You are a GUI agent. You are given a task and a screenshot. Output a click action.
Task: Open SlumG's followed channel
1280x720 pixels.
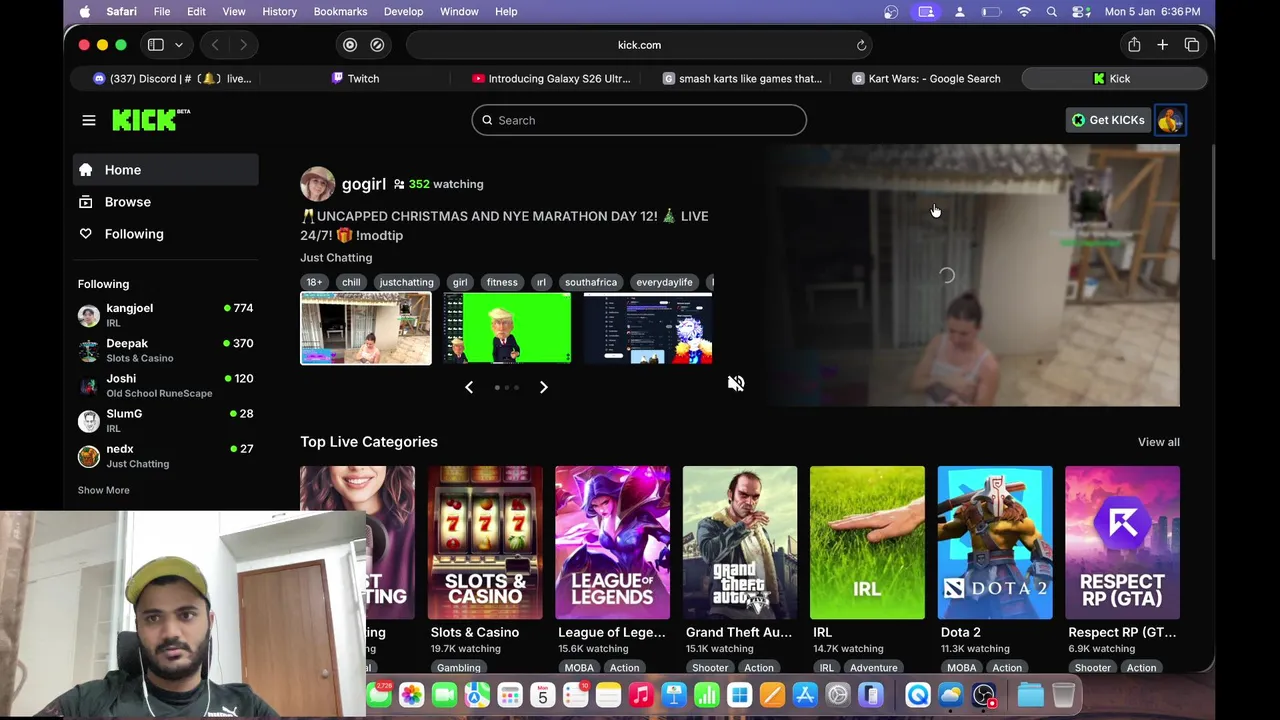(166, 420)
